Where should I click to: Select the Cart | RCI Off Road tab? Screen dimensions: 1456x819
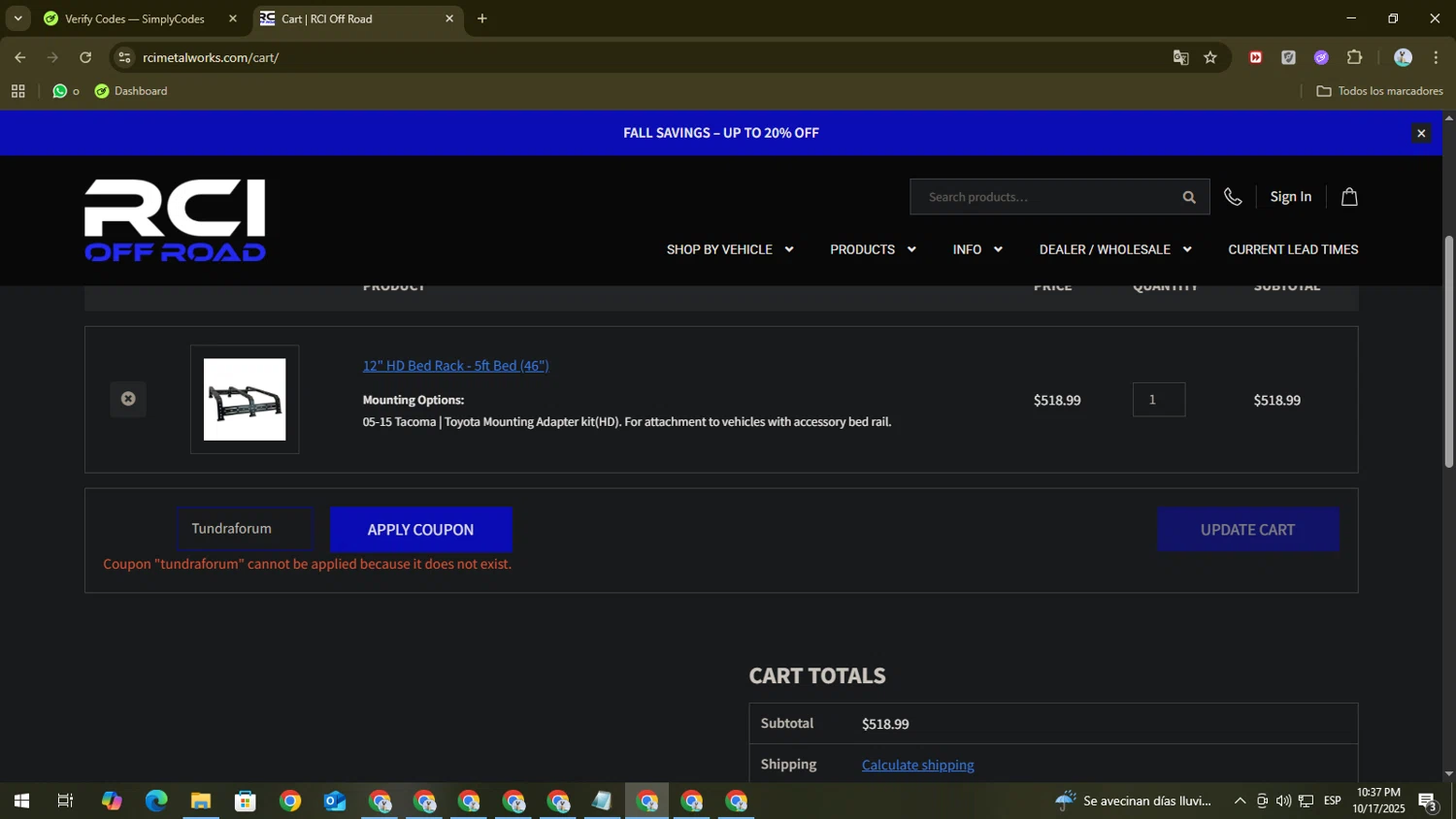pos(326,18)
